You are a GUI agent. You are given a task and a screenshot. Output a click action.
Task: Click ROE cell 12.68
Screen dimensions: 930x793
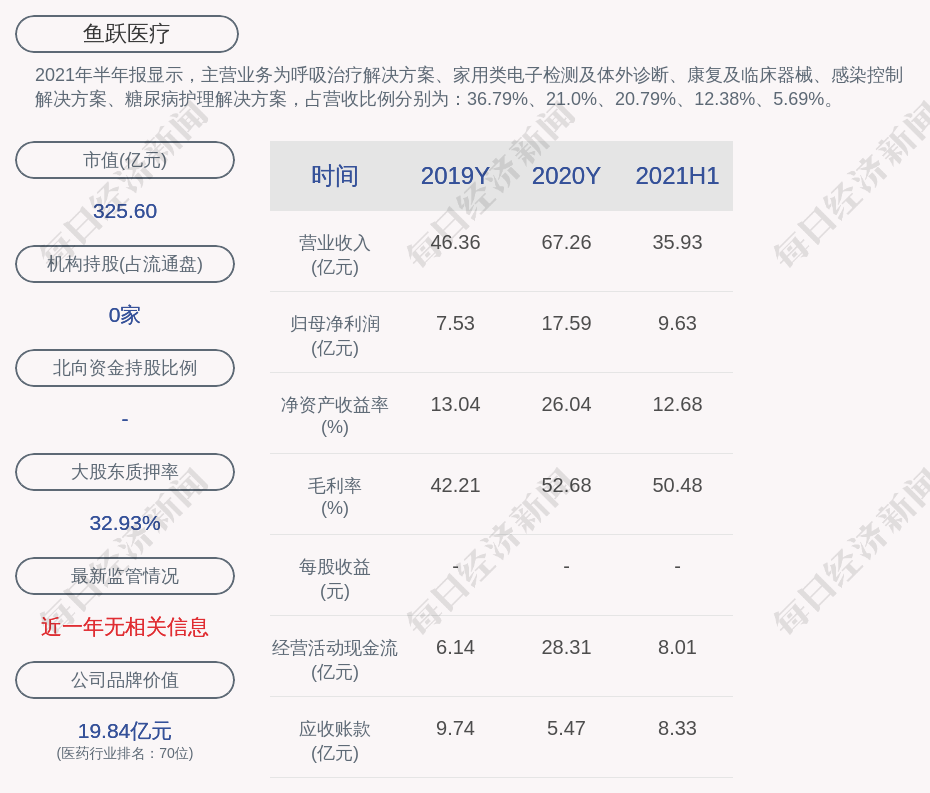click(x=677, y=405)
